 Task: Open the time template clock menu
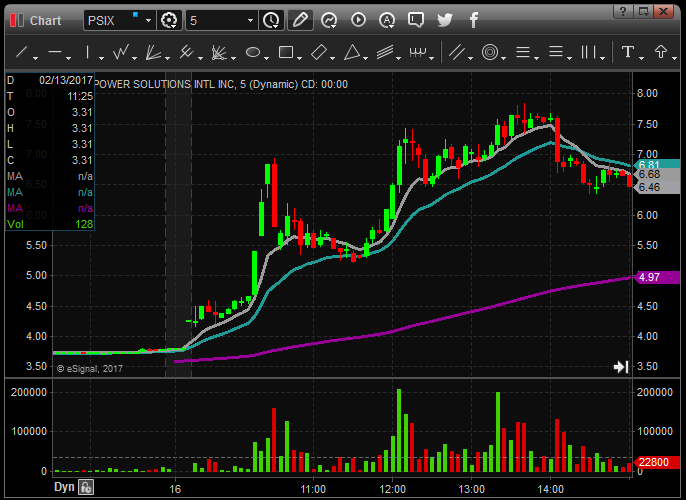[x=271, y=20]
